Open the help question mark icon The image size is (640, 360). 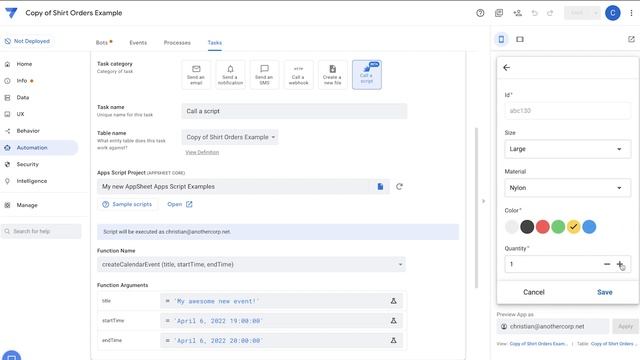point(480,13)
